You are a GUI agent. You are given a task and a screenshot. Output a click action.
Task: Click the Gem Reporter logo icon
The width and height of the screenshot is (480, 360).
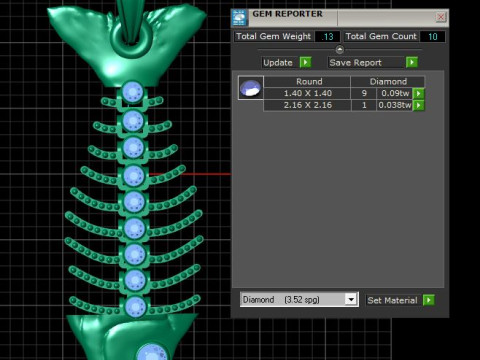(x=240, y=18)
